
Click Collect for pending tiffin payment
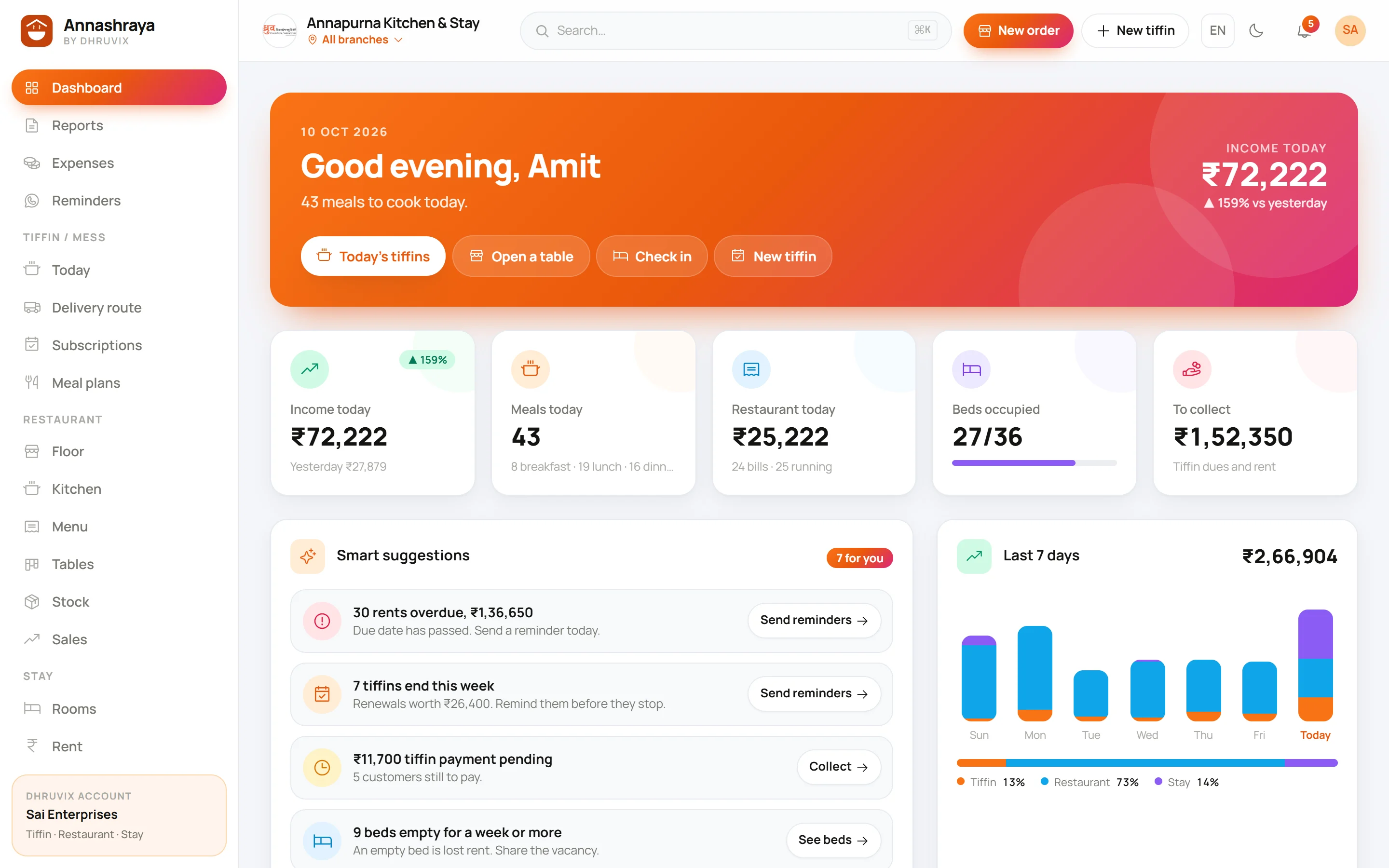pyautogui.click(x=839, y=767)
